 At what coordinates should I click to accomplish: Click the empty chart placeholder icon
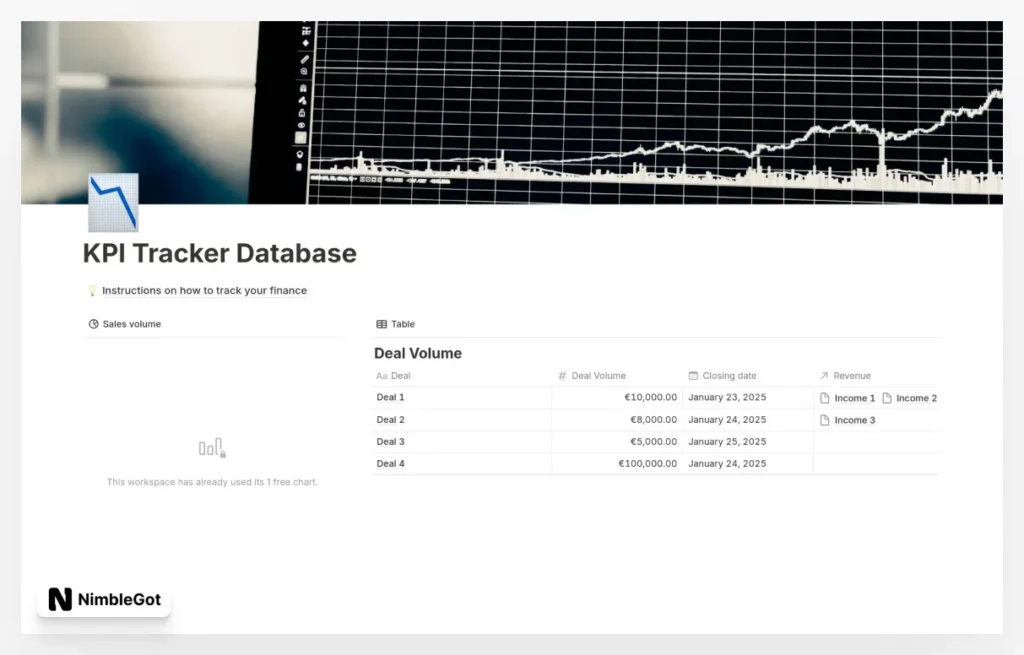(x=212, y=448)
